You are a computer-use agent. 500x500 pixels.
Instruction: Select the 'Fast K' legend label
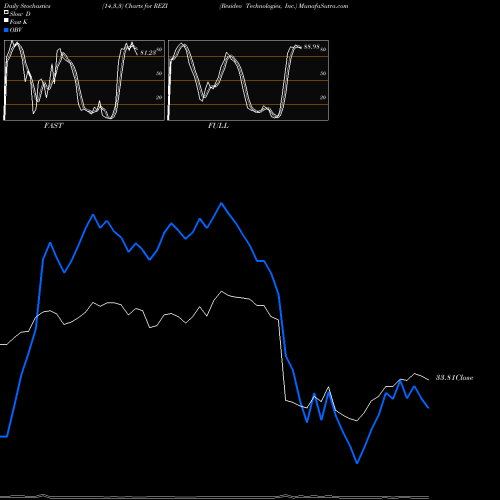point(19,22)
